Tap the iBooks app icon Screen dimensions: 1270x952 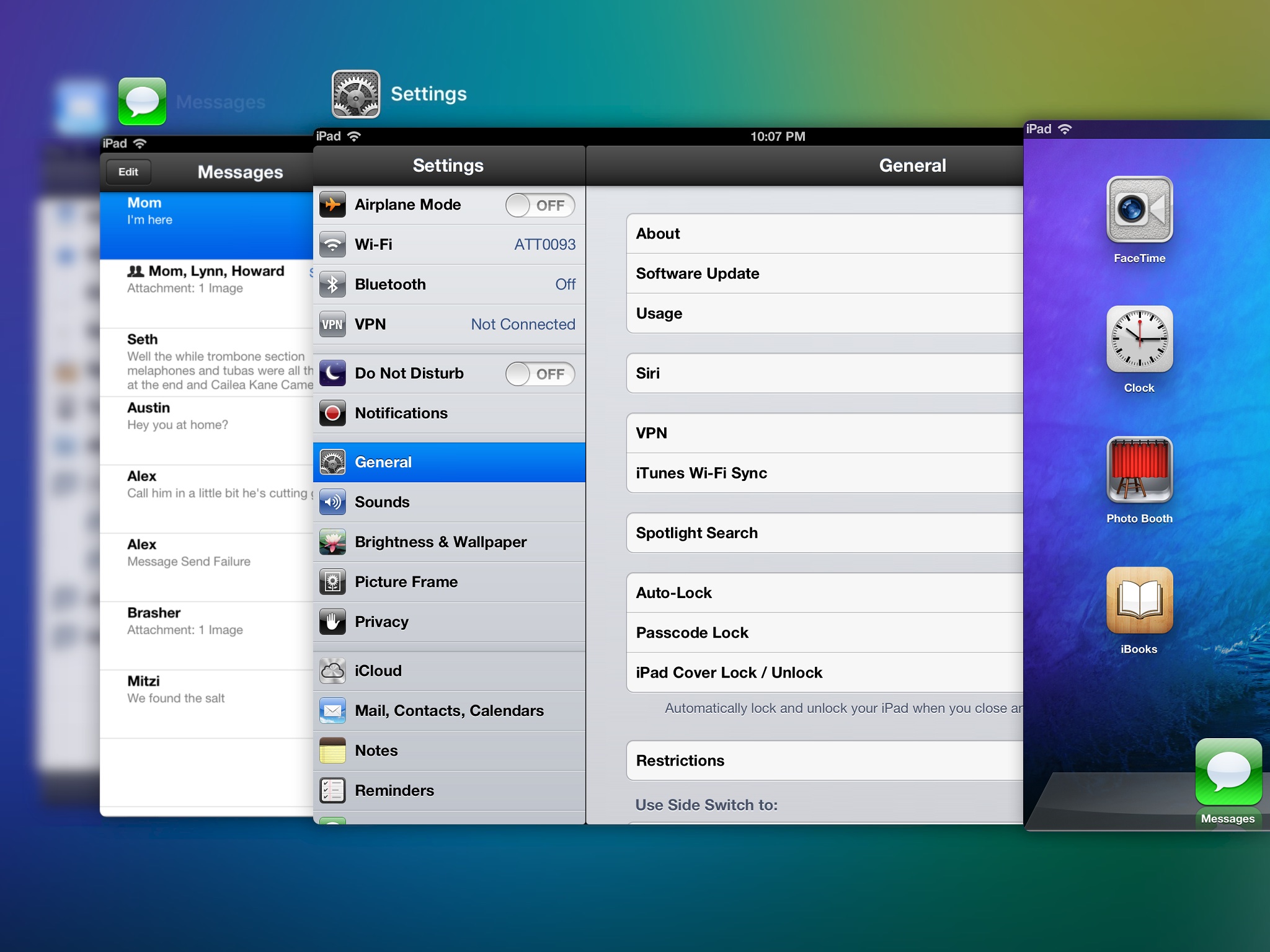point(1139,601)
